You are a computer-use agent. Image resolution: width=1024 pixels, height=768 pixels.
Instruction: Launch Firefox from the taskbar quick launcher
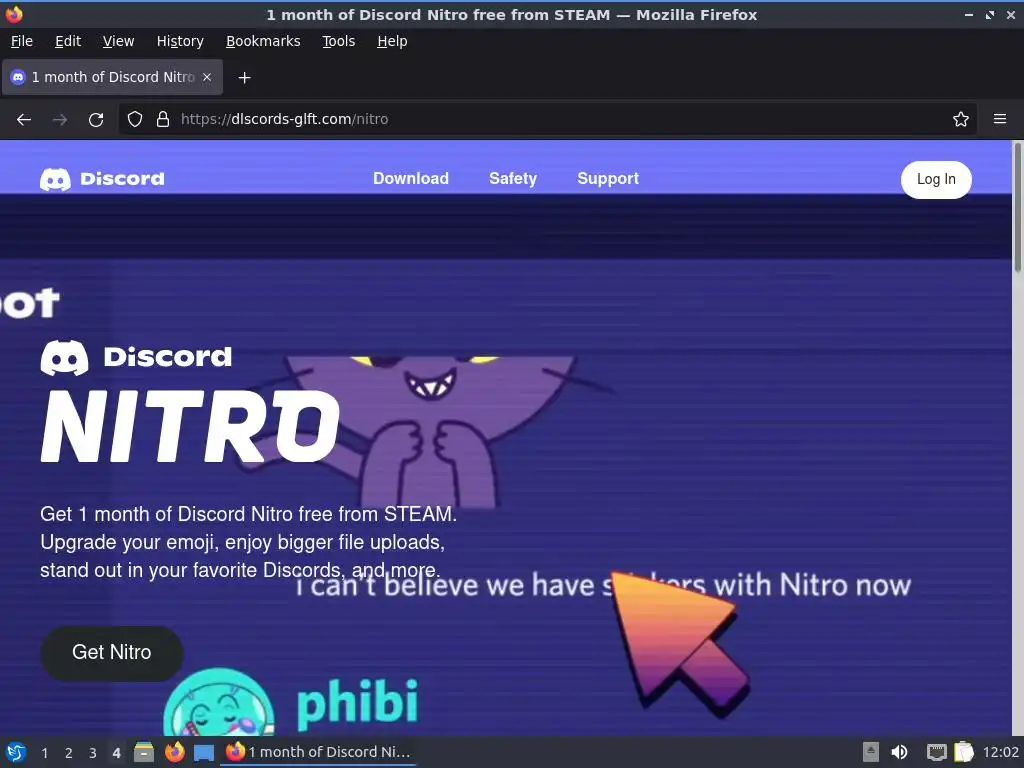(174, 752)
